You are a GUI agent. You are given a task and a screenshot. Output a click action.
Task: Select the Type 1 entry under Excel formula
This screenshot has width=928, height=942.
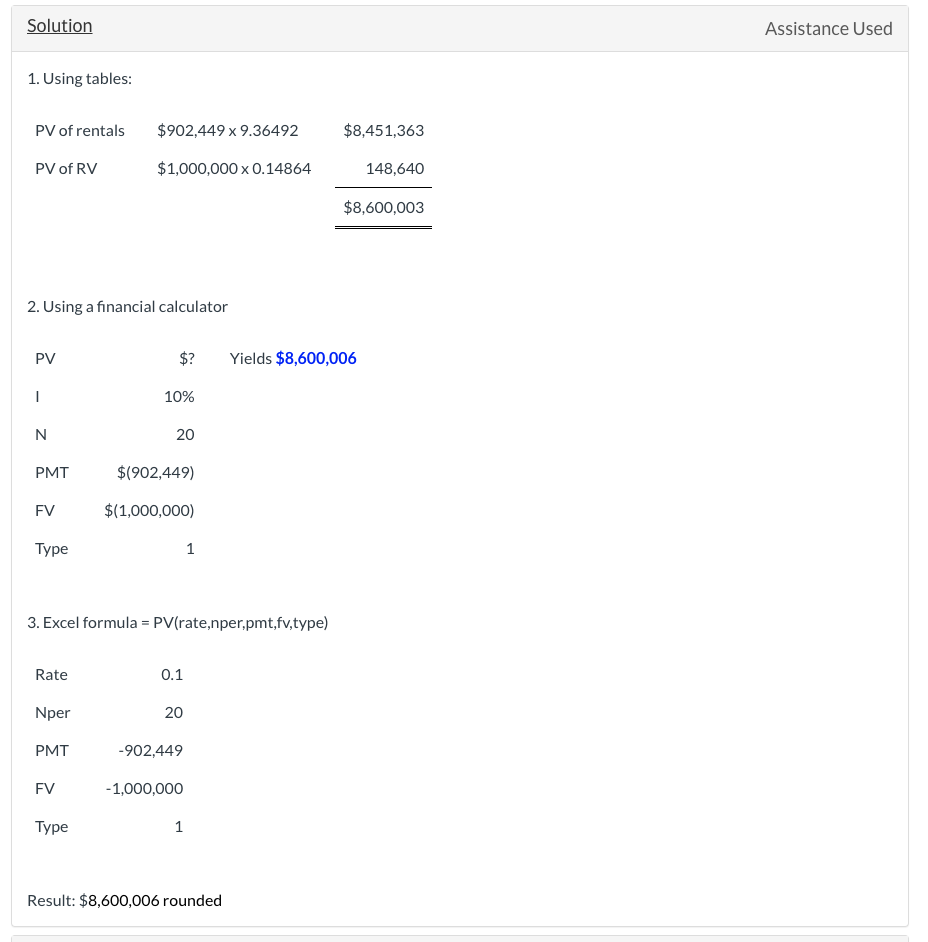pyautogui.click(x=110, y=826)
